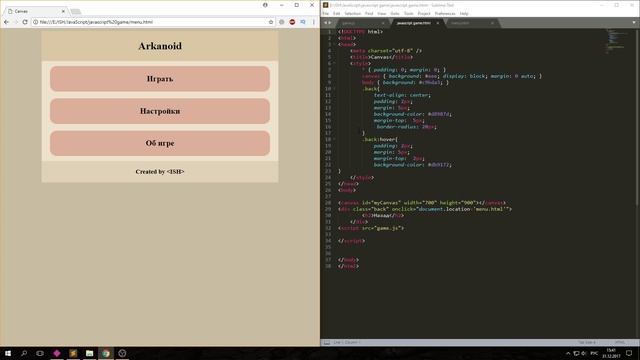Close the javascript game.html tab
Image resolution: width=640 pixels, height=360 pixels.
pyautogui.click(x=438, y=23)
